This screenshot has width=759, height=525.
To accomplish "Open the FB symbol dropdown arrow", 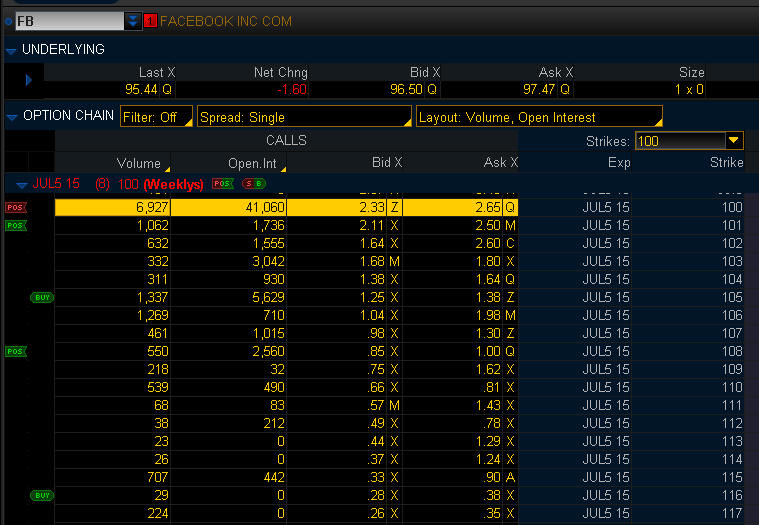I will tap(134, 21).
